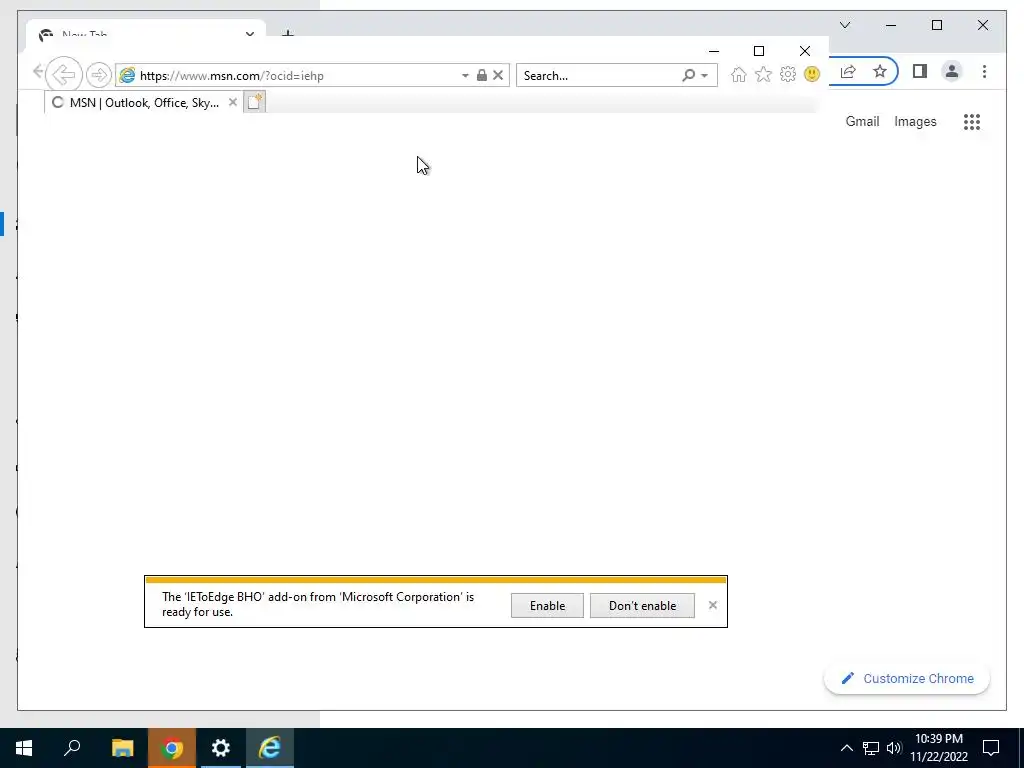
Task: Enable the IEToEdge BHO add-on
Action: pyautogui.click(x=547, y=605)
